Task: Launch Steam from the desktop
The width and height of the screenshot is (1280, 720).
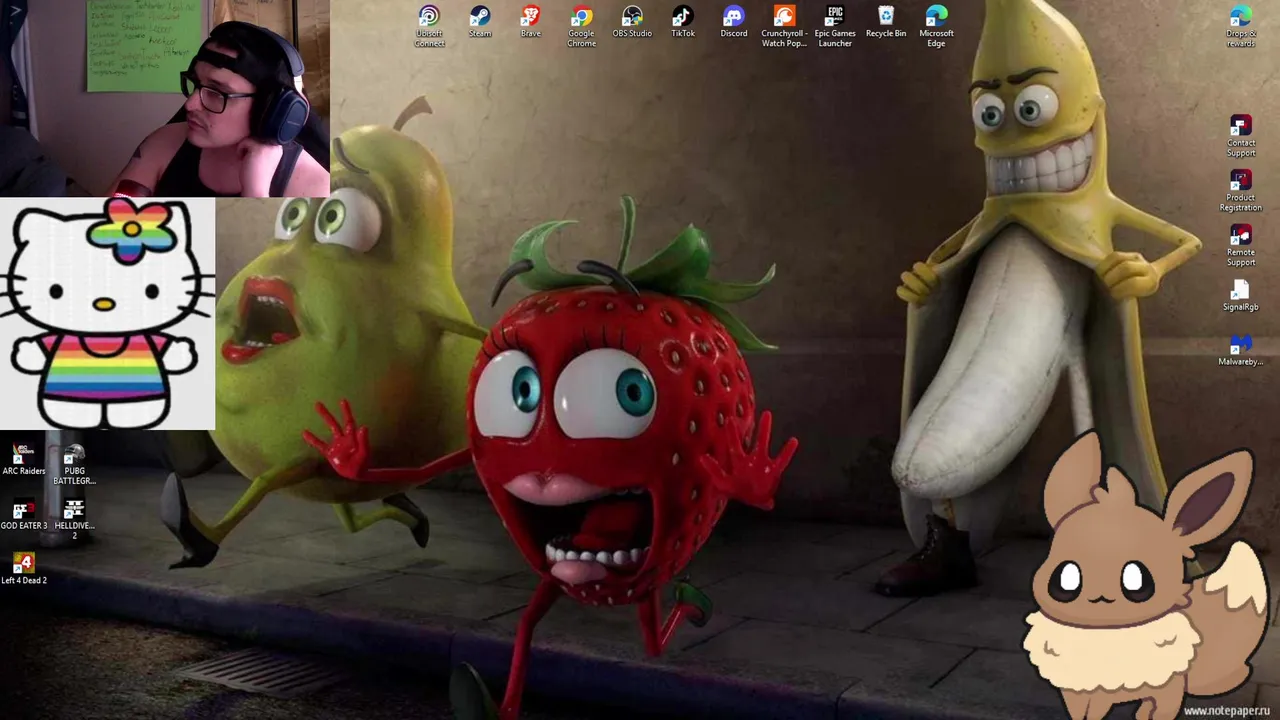Action: coord(480,22)
